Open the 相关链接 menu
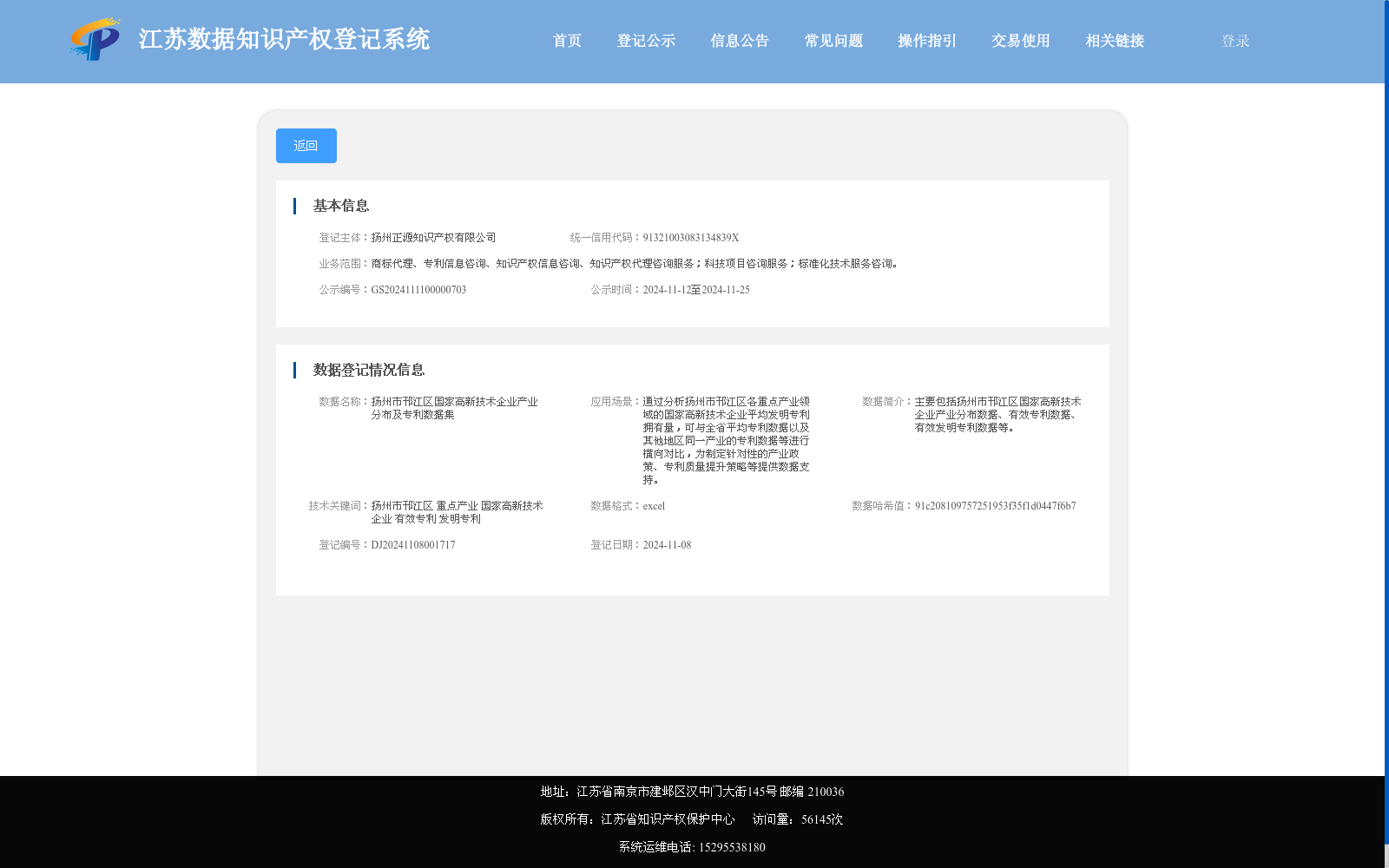 1115,41
